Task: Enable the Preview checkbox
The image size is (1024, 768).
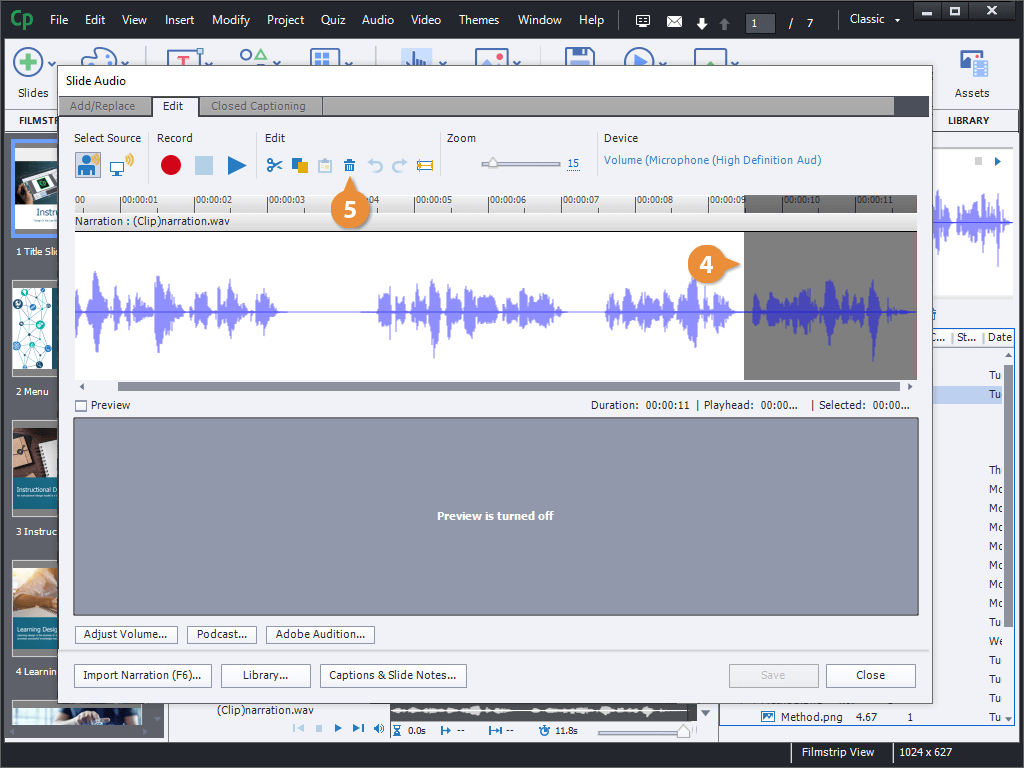Action: click(81, 406)
